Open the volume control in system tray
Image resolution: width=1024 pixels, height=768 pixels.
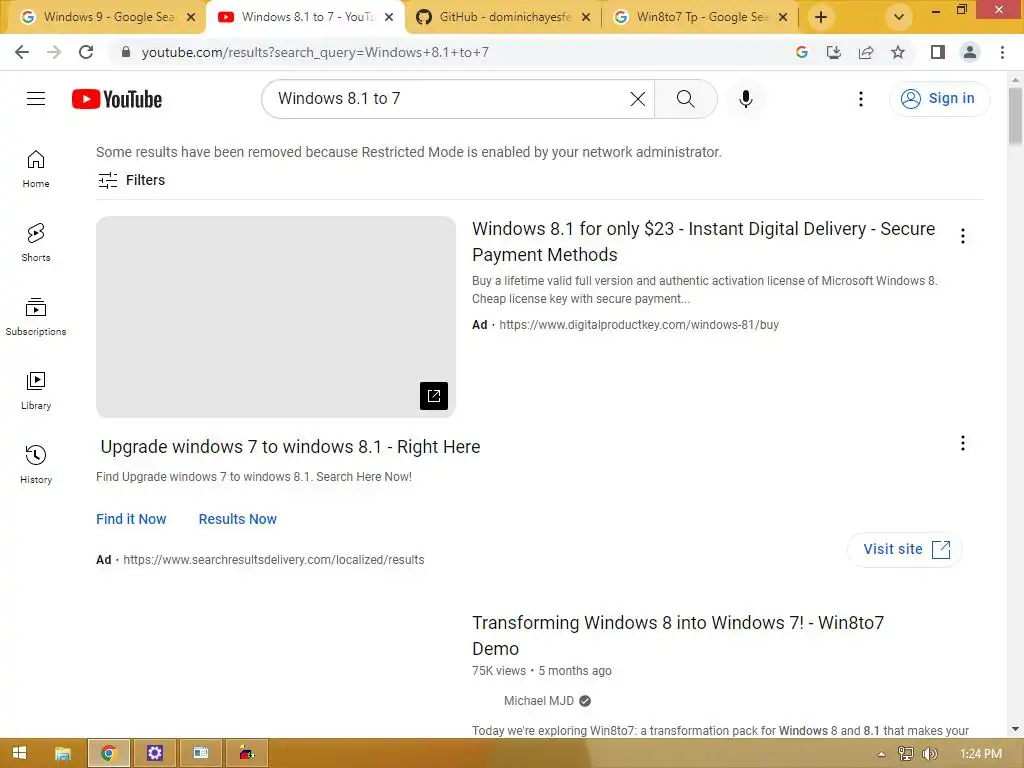pos(930,754)
